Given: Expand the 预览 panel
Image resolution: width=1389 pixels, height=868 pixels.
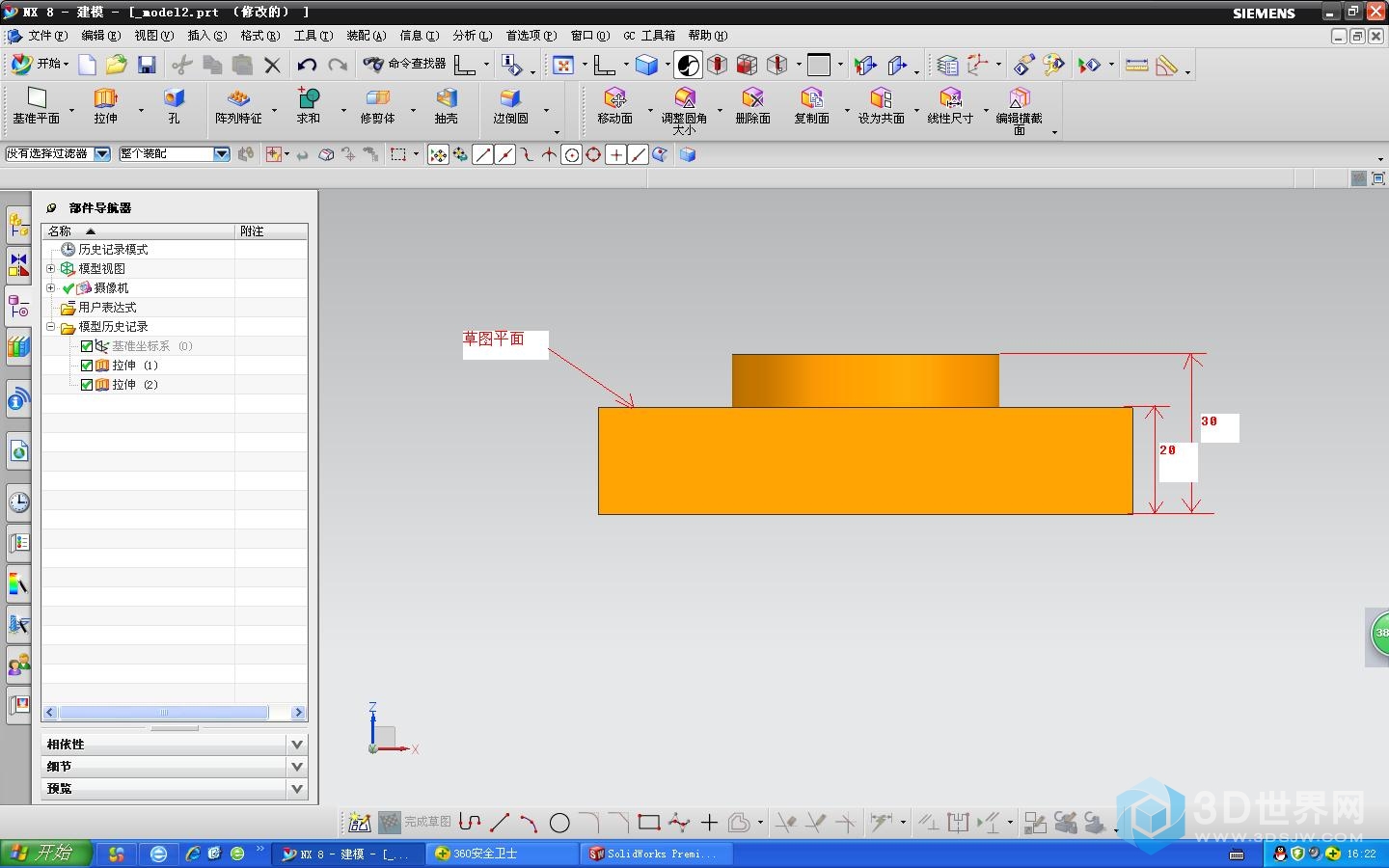Looking at the screenshot, I should [x=297, y=789].
